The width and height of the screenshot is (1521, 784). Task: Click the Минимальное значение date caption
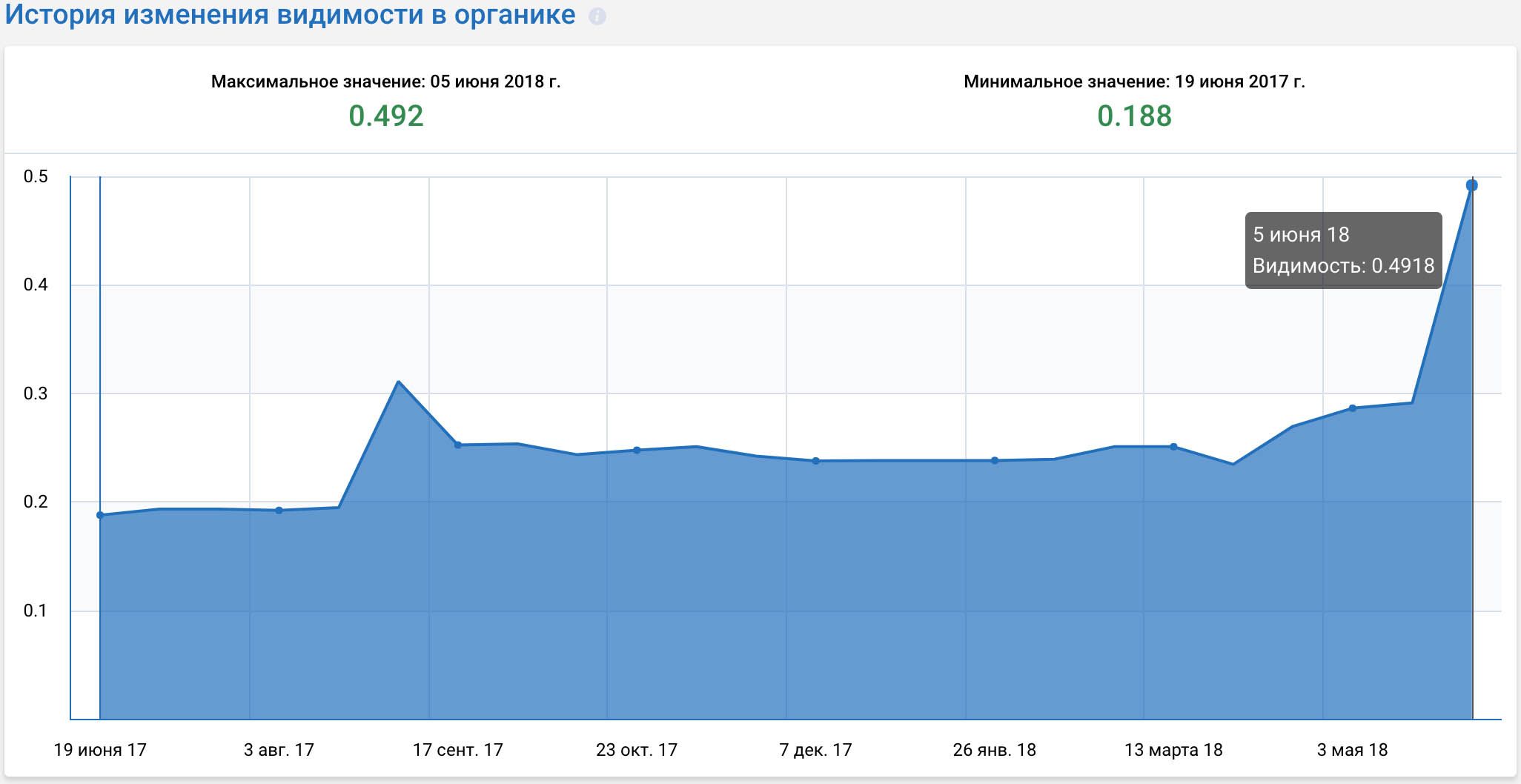pos(1134,82)
